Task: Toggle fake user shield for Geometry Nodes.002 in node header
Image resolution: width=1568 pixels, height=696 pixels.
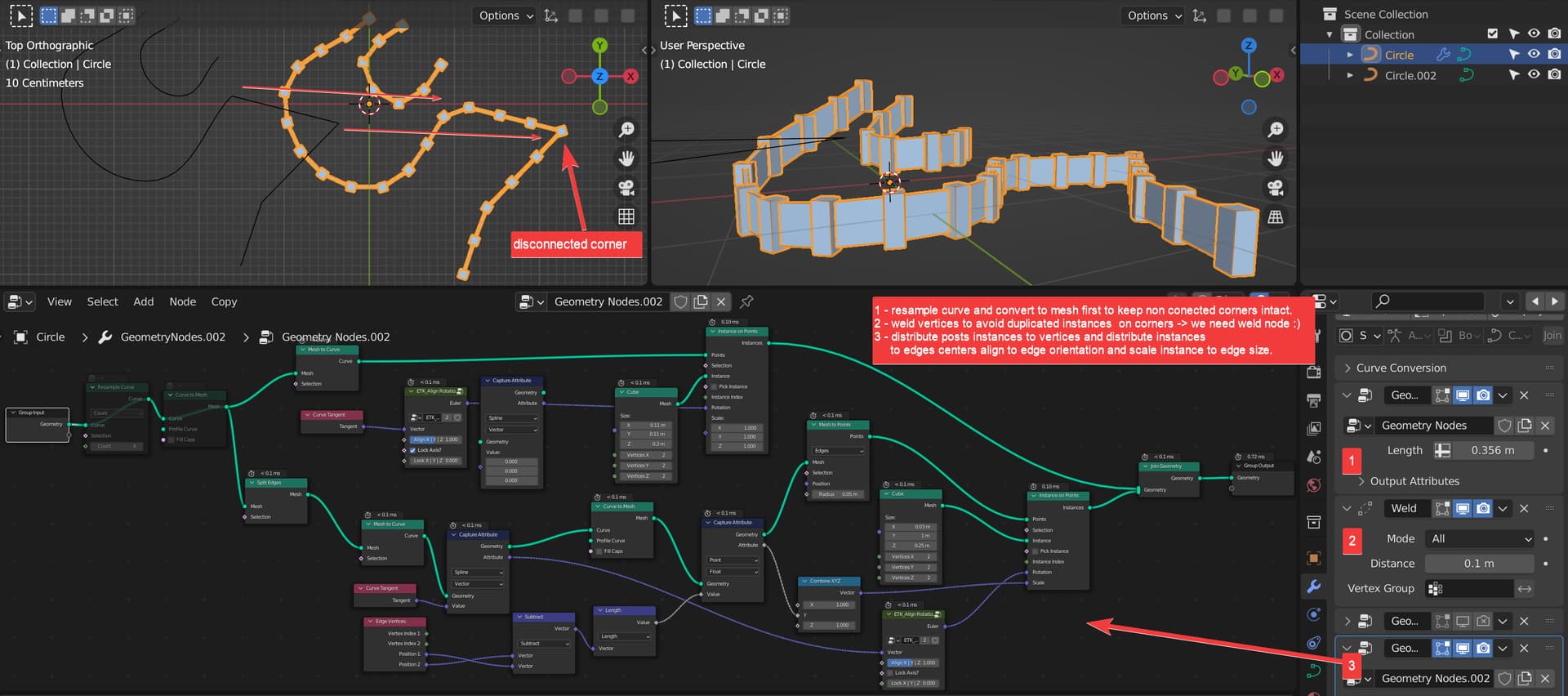Action: coord(680,301)
